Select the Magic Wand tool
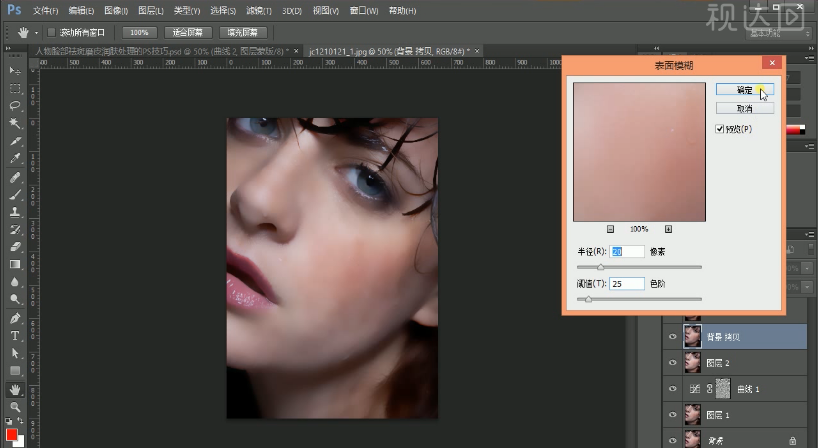Image resolution: width=818 pixels, height=448 pixels. pyautogui.click(x=15, y=124)
